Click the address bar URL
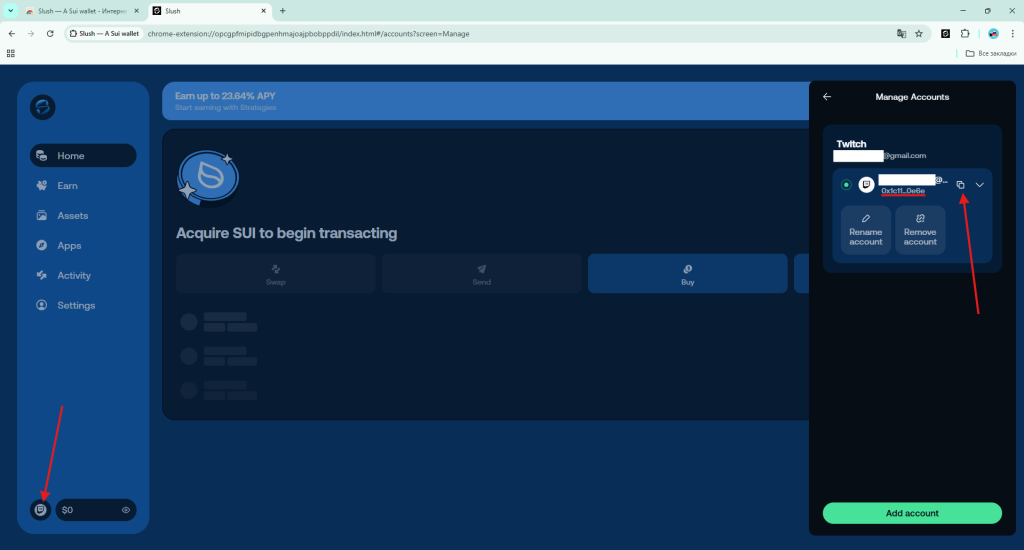1024x550 pixels. pyautogui.click(x=308, y=33)
